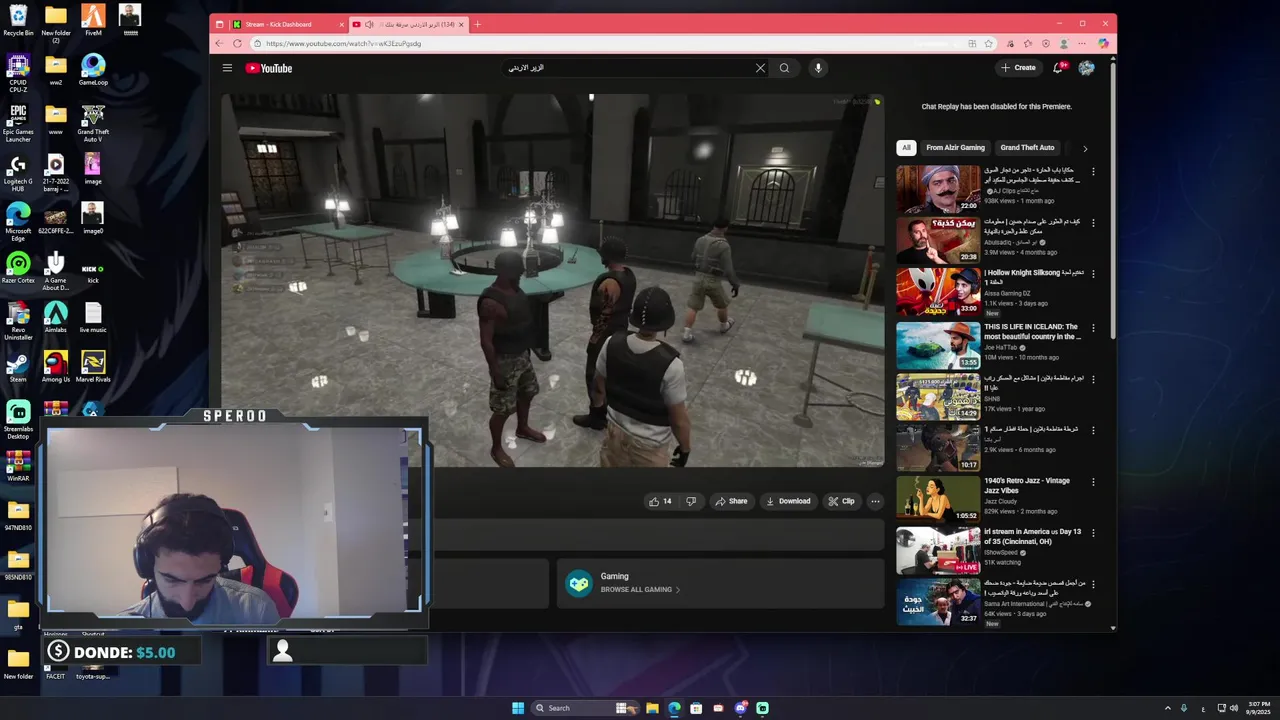Image resolution: width=1280 pixels, height=720 pixels.
Task: Open IShowSpeed live stream thumbnail
Action: click(938, 550)
